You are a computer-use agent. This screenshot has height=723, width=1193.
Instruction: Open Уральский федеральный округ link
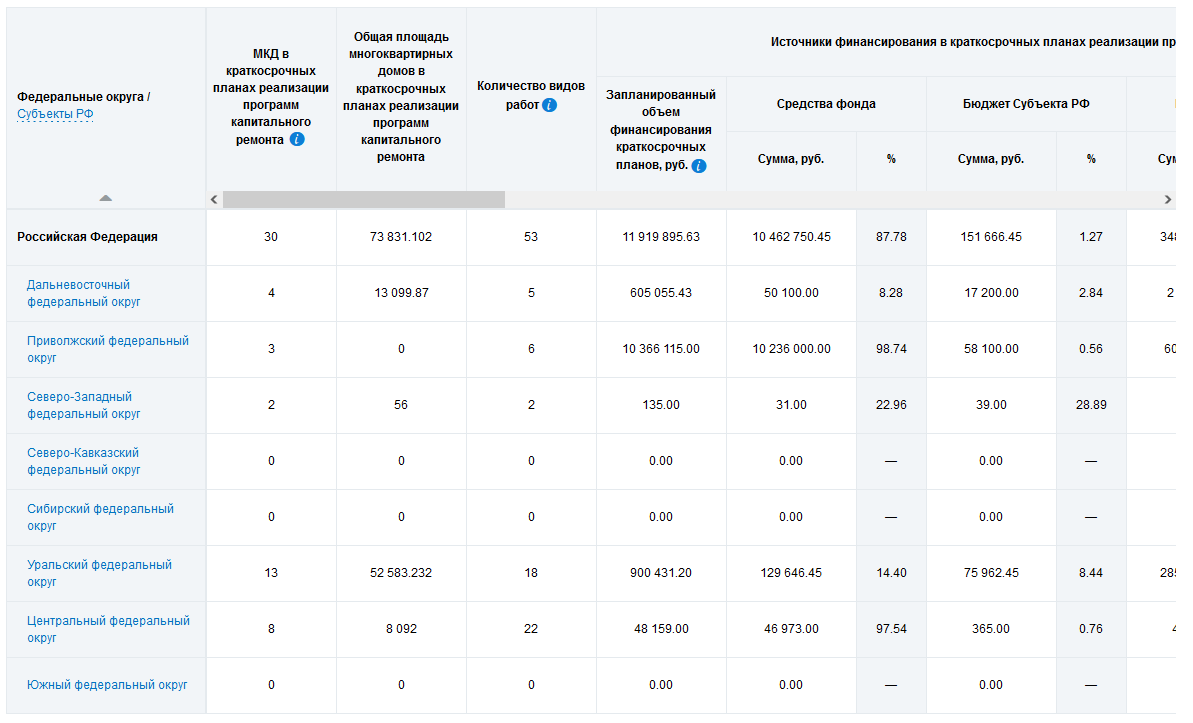click(x=99, y=573)
